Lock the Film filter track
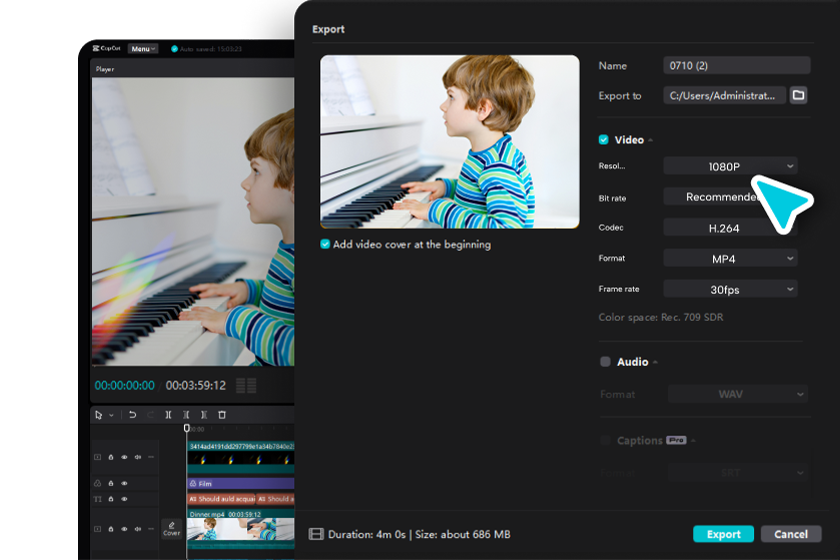Screen dimensions: 840x560 [111, 483]
